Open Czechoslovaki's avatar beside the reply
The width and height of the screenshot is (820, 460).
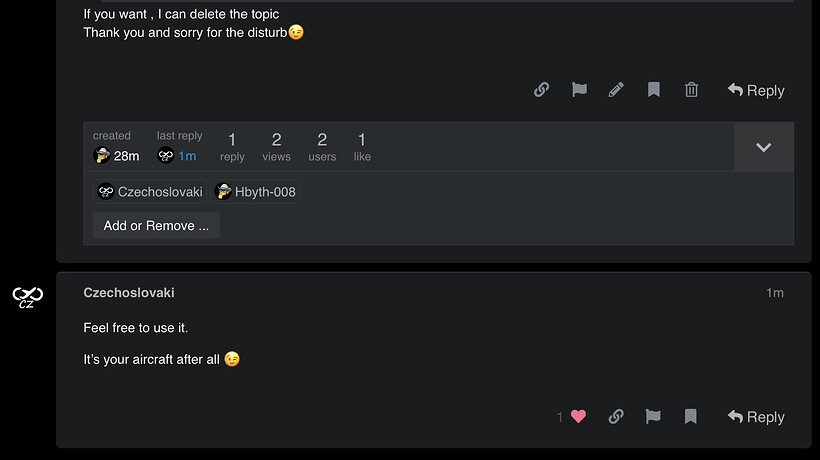point(27,297)
